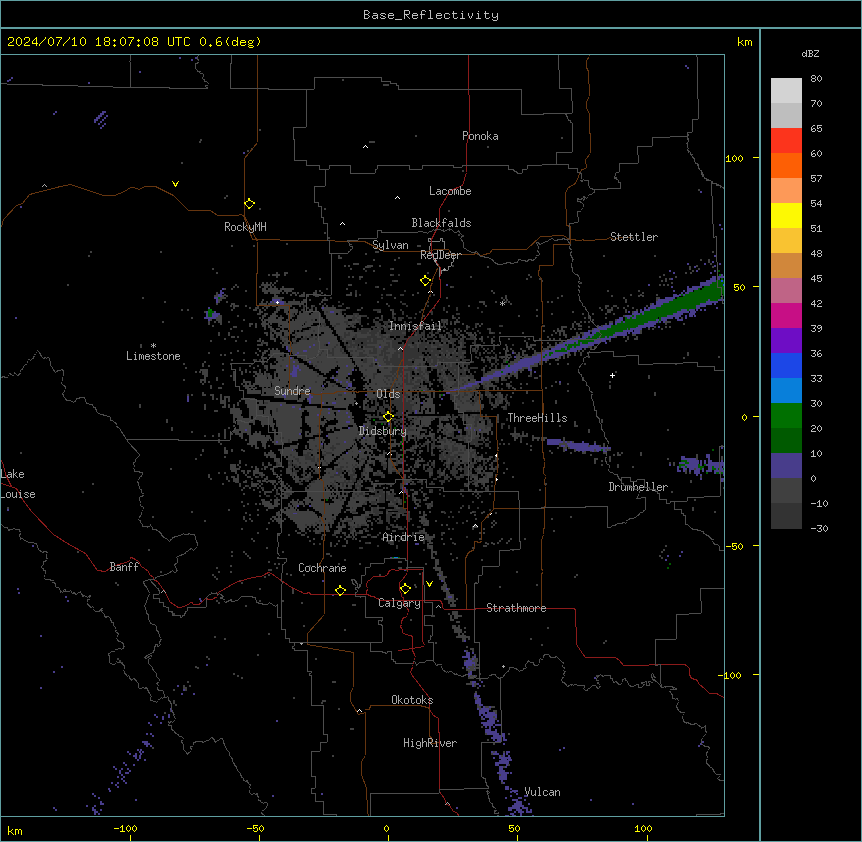The image size is (862, 842).
Task: Click the RockyMH label
Action: coord(245,227)
